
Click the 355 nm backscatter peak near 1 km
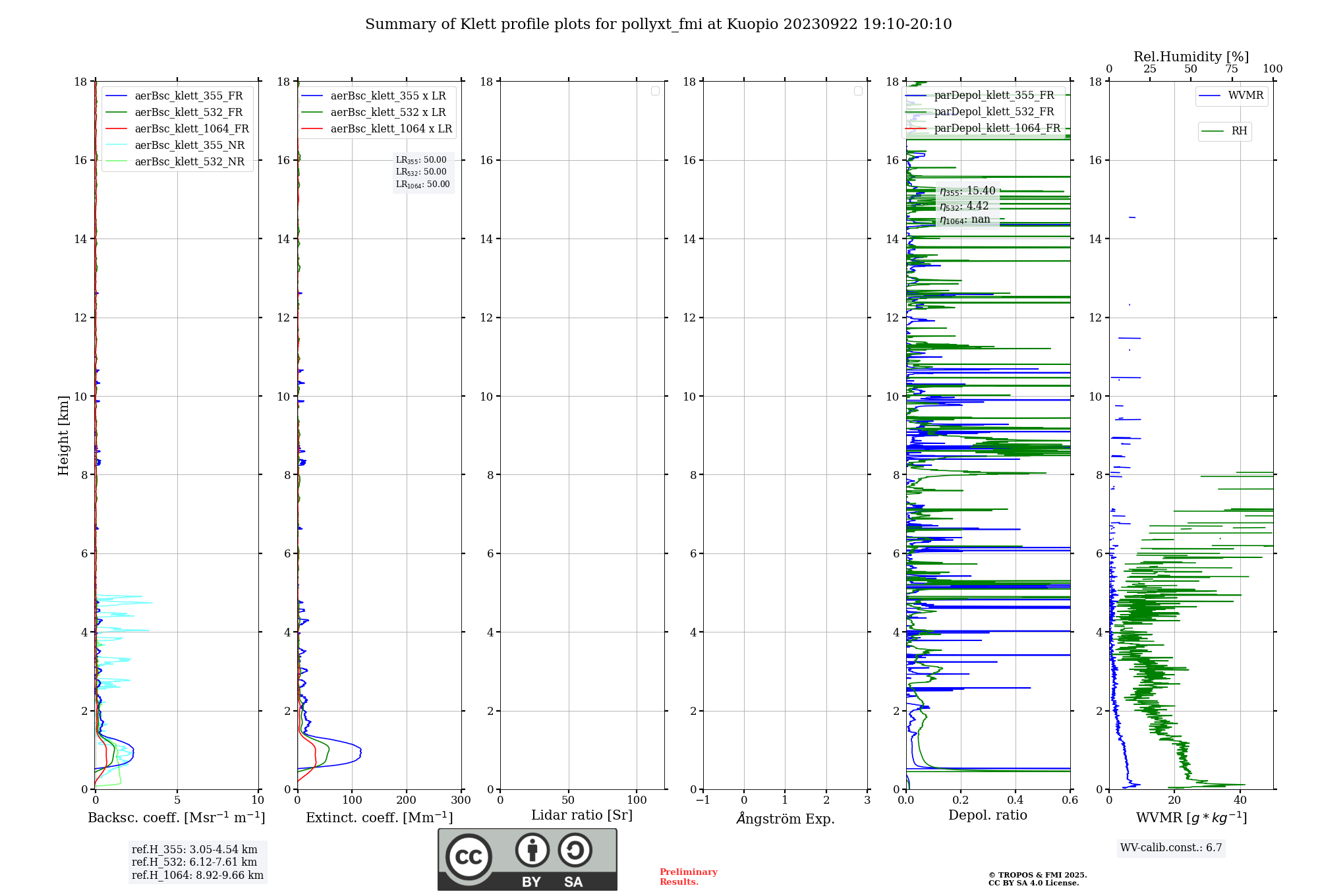click(x=133, y=751)
